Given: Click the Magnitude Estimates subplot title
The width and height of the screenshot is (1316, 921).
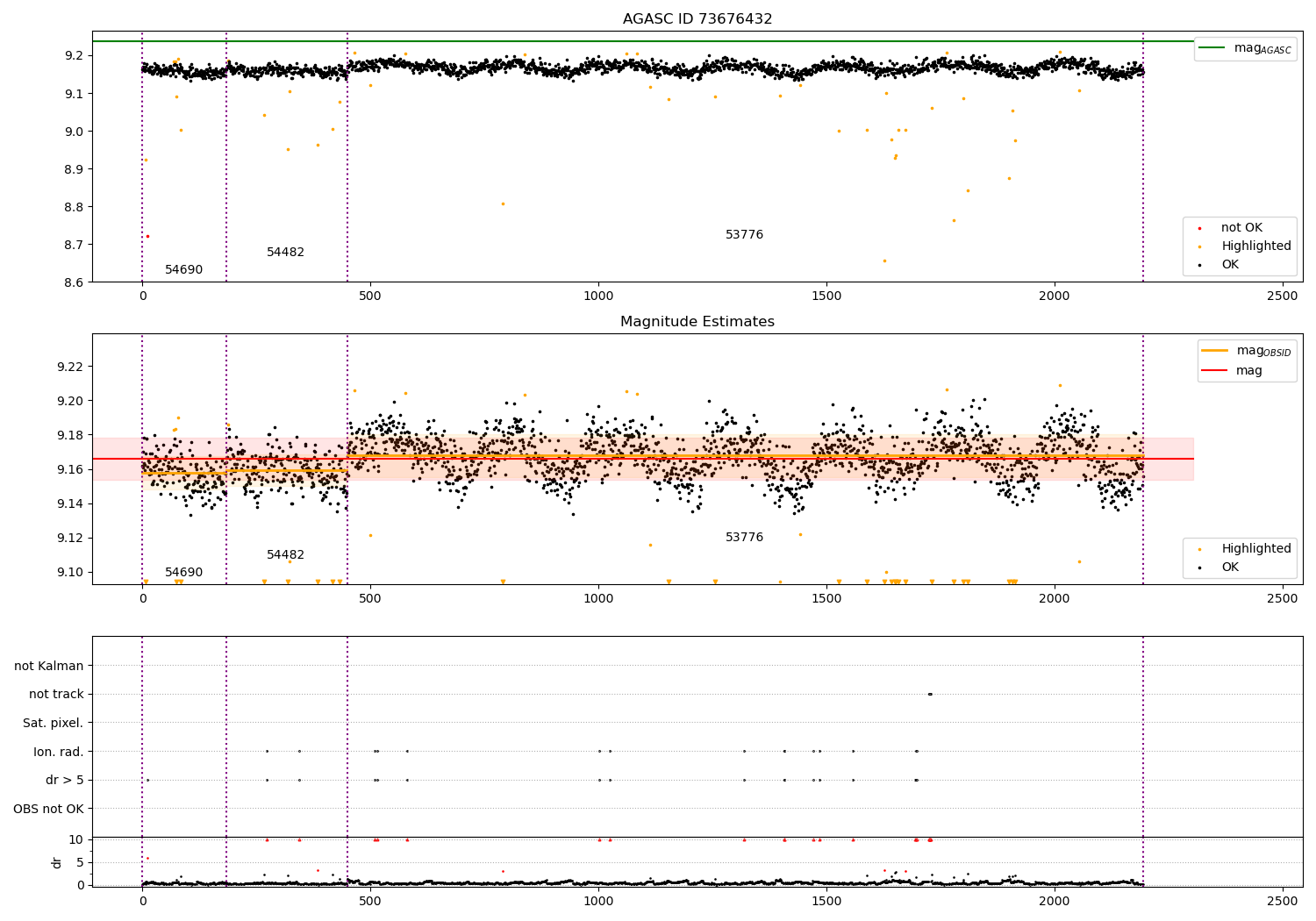Looking at the screenshot, I should point(697,322).
